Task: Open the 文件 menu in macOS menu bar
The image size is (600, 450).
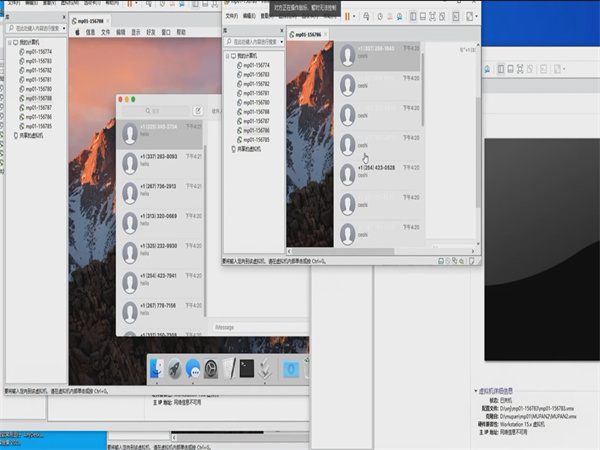Action: click(105, 32)
